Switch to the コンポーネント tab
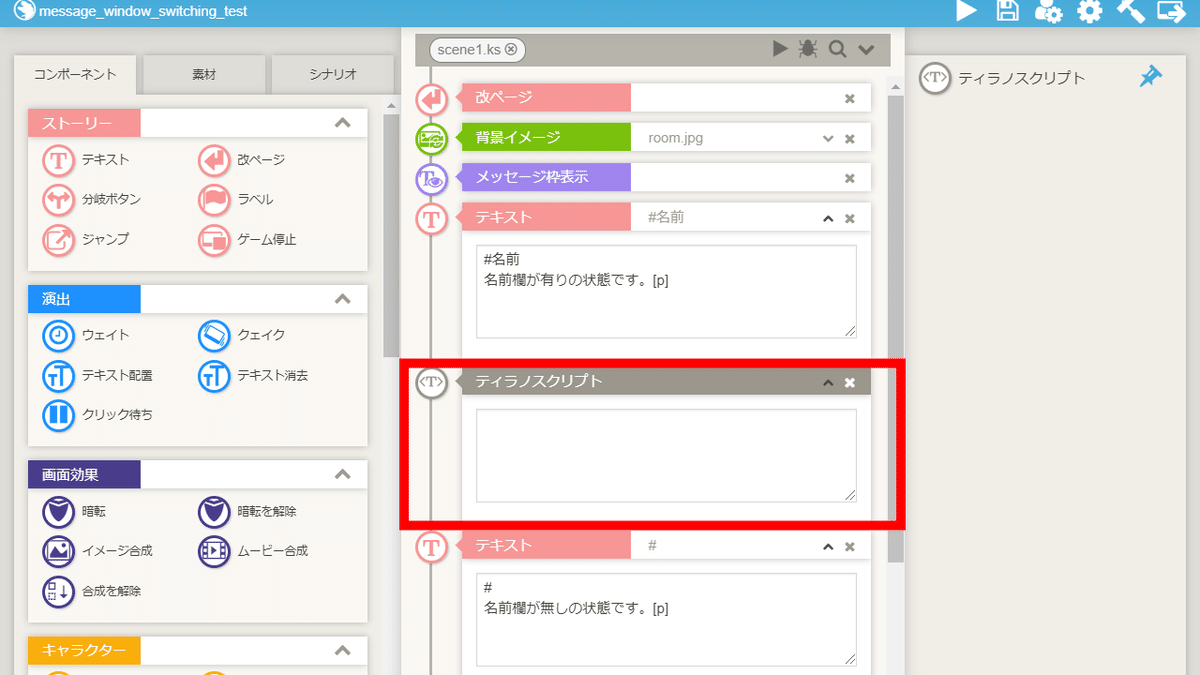 click(x=75, y=75)
